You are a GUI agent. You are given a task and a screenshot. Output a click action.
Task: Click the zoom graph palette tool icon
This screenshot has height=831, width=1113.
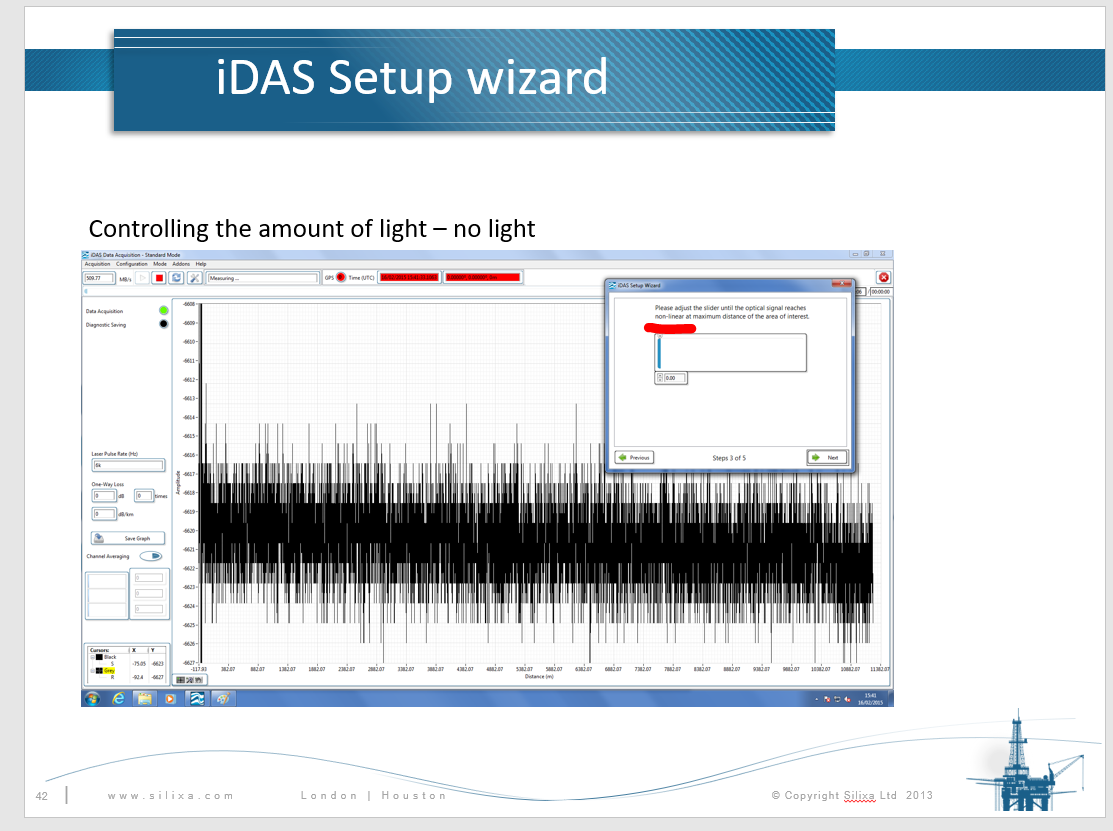click(190, 680)
